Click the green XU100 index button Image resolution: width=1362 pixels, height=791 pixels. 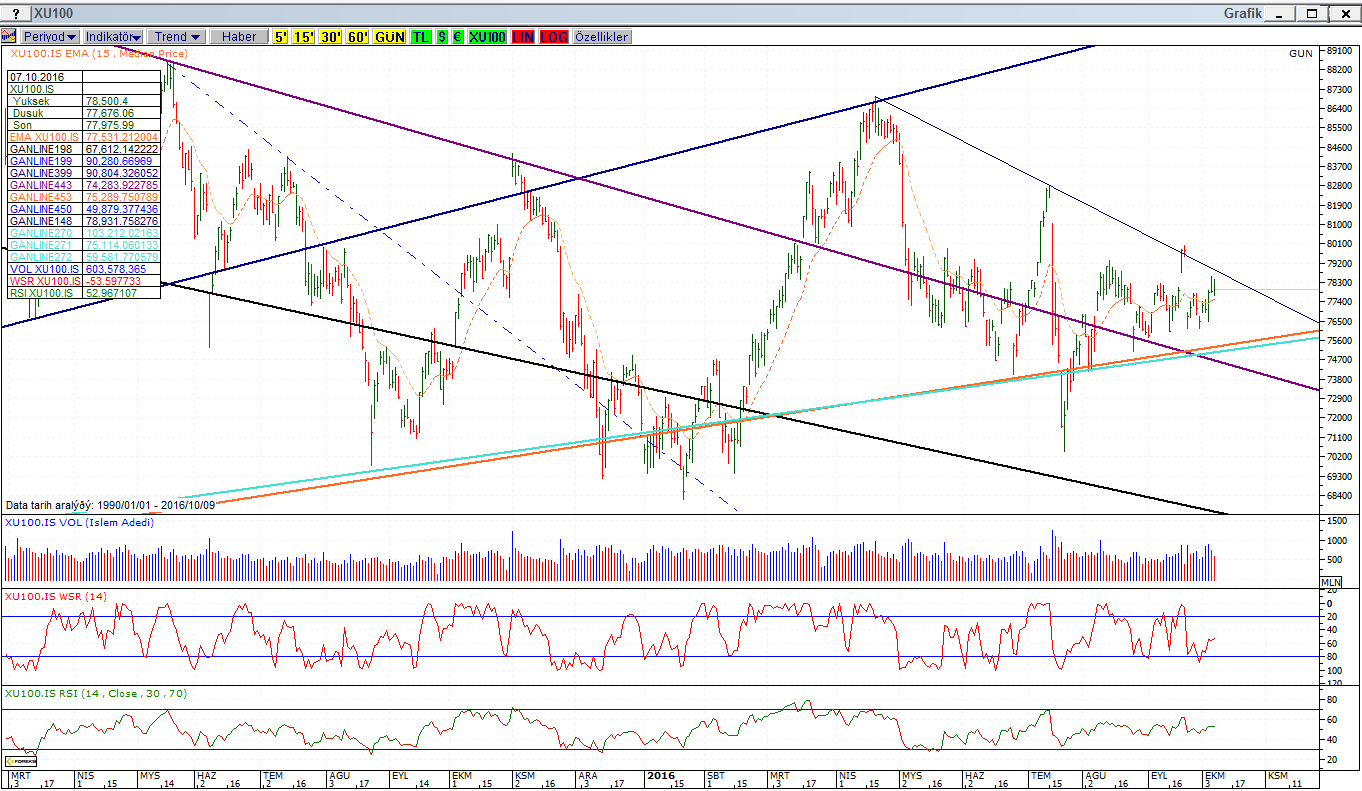(x=487, y=37)
